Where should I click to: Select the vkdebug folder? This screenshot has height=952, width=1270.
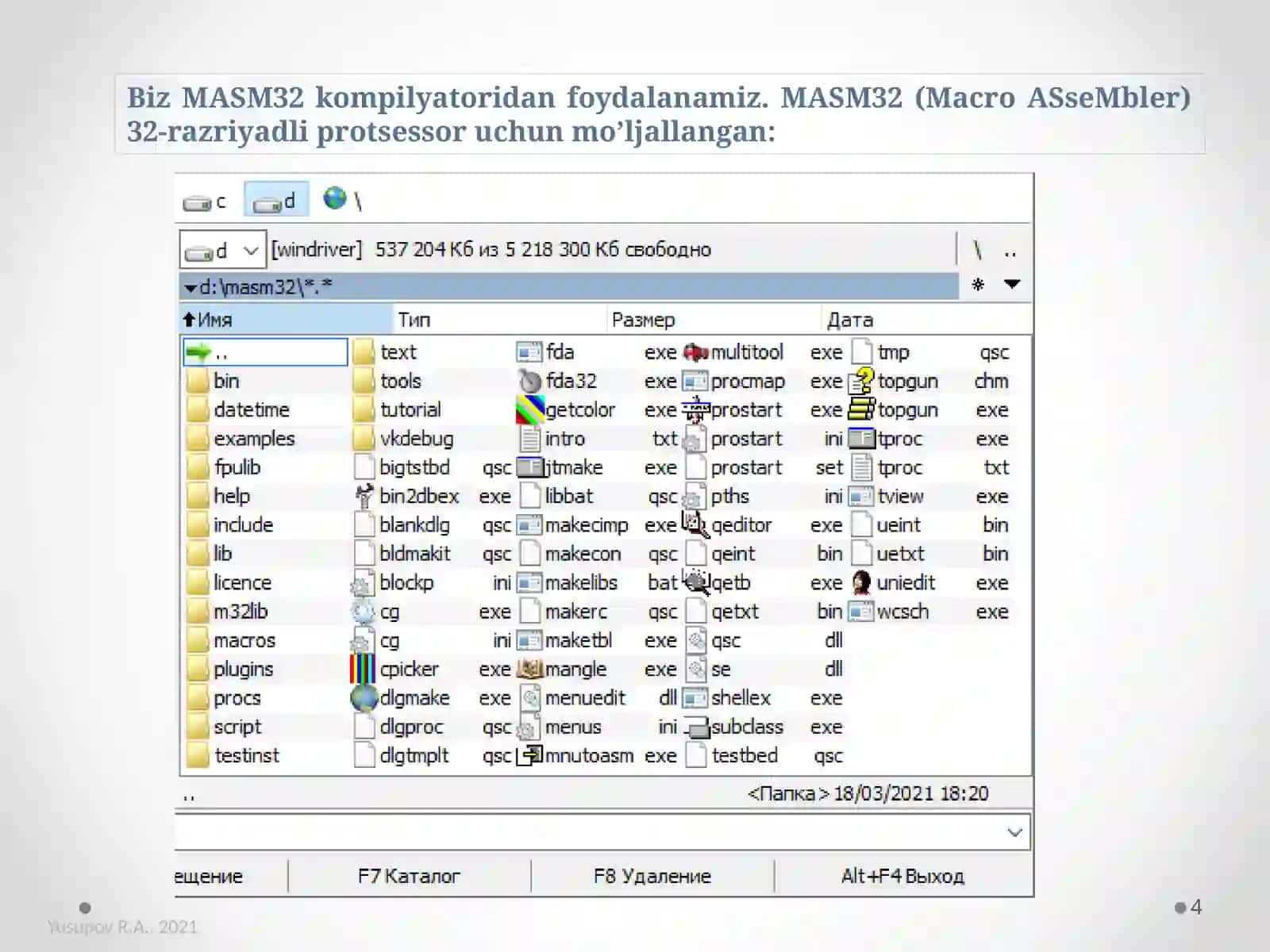pyautogui.click(x=404, y=439)
